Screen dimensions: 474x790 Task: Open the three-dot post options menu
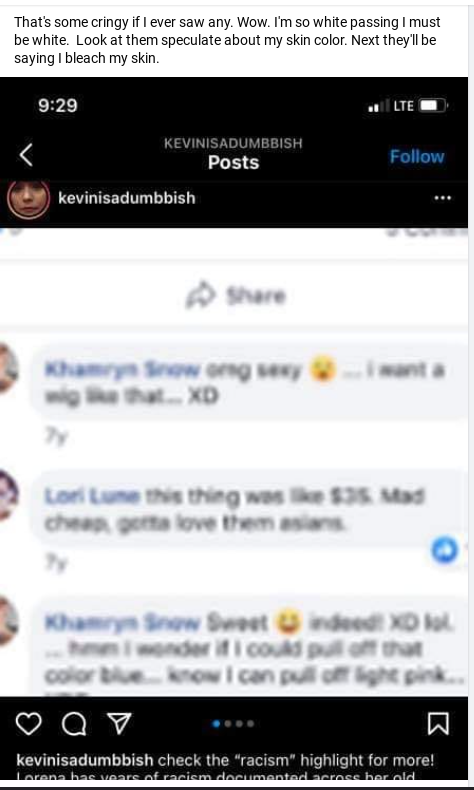pos(442,198)
